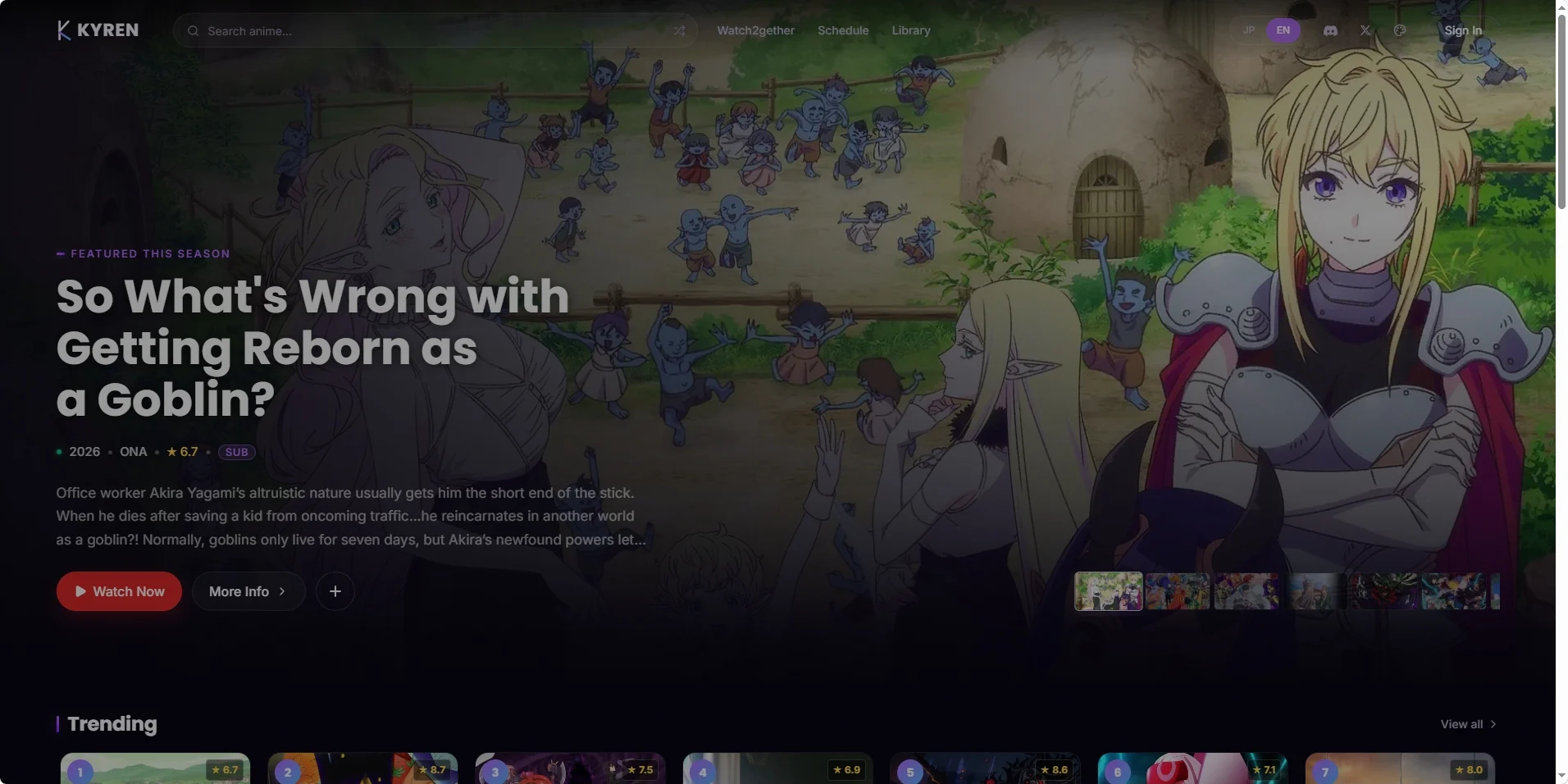Screen dimensions: 1568x784
Task: Select the third carousel thumbnail
Action: [1247, 591]
